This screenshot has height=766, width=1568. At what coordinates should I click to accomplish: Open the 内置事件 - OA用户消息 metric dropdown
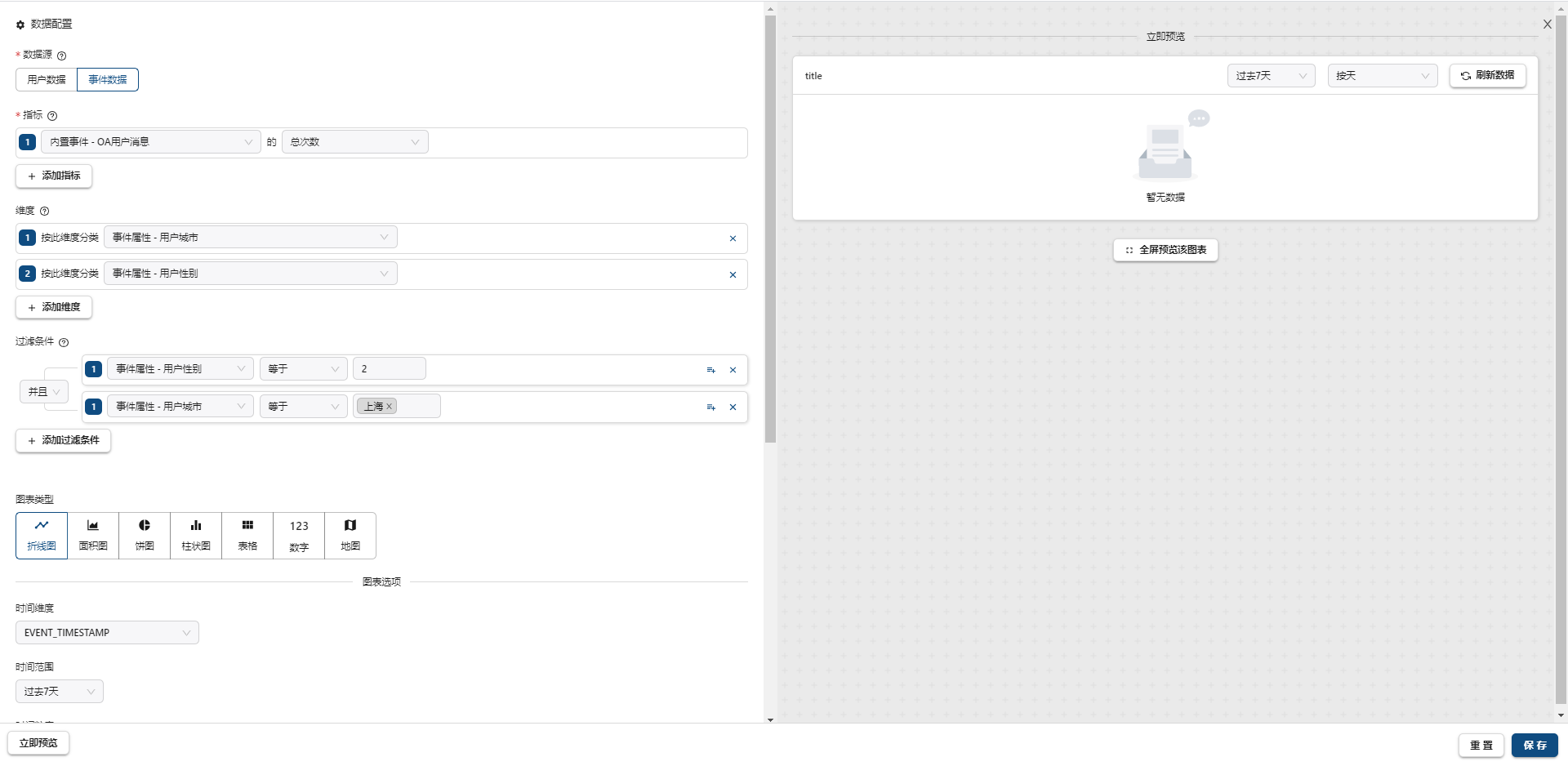point(151,142)
